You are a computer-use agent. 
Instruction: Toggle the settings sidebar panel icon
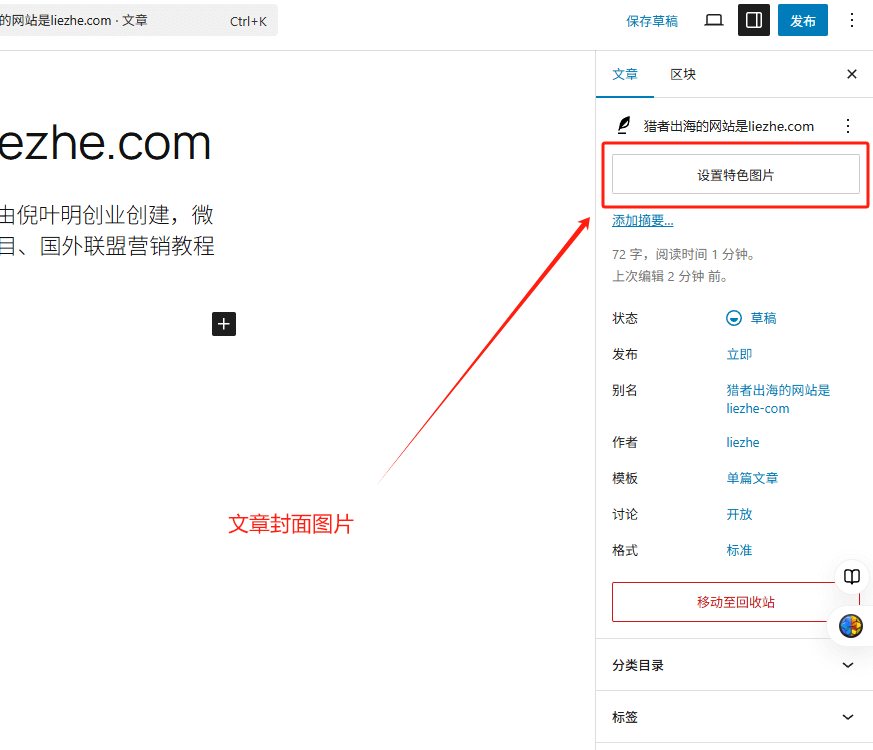754,20
